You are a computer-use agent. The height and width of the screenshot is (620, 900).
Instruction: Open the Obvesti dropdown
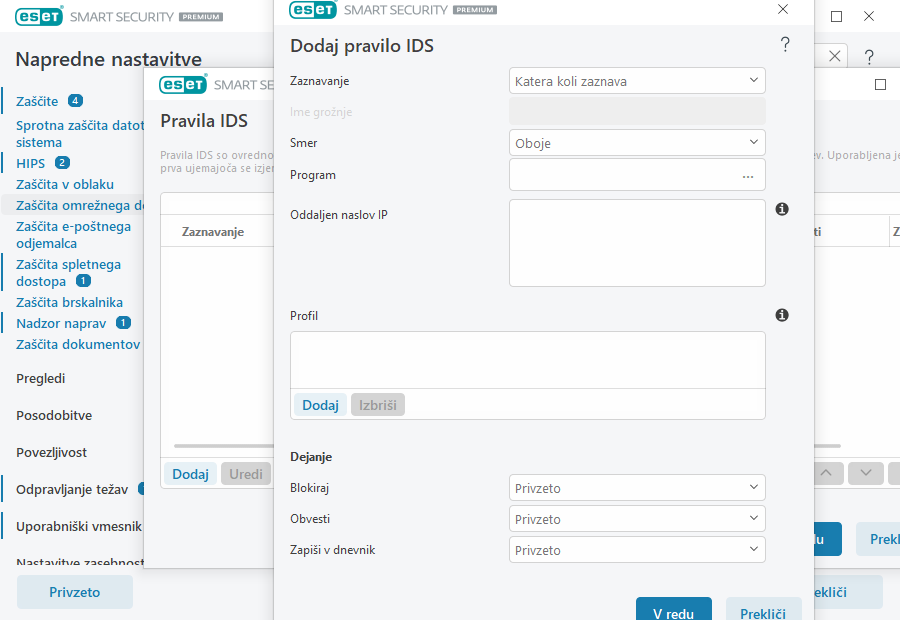click(x=637, y=519)
